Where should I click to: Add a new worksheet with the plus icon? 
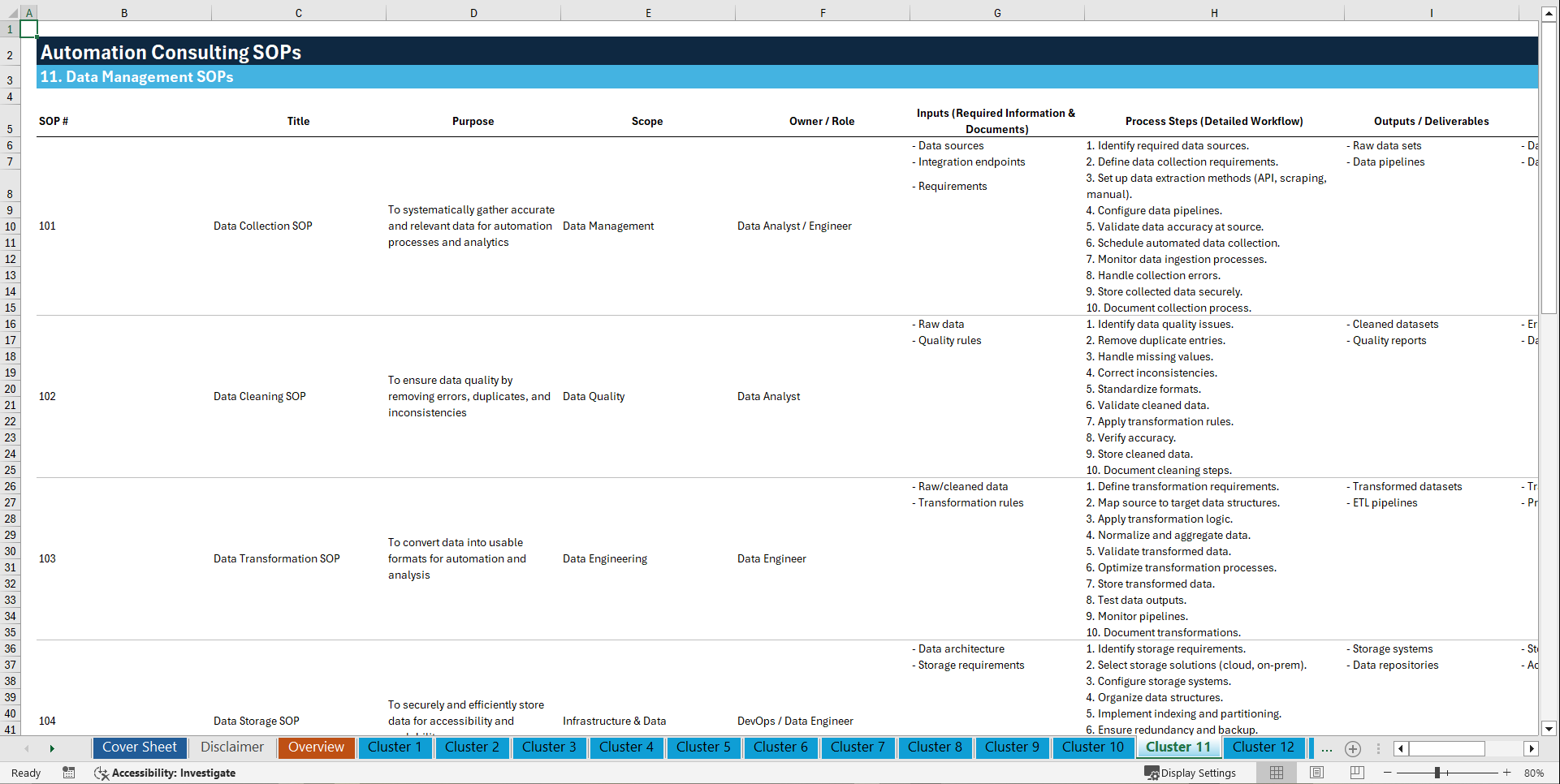pos(1353,748)
